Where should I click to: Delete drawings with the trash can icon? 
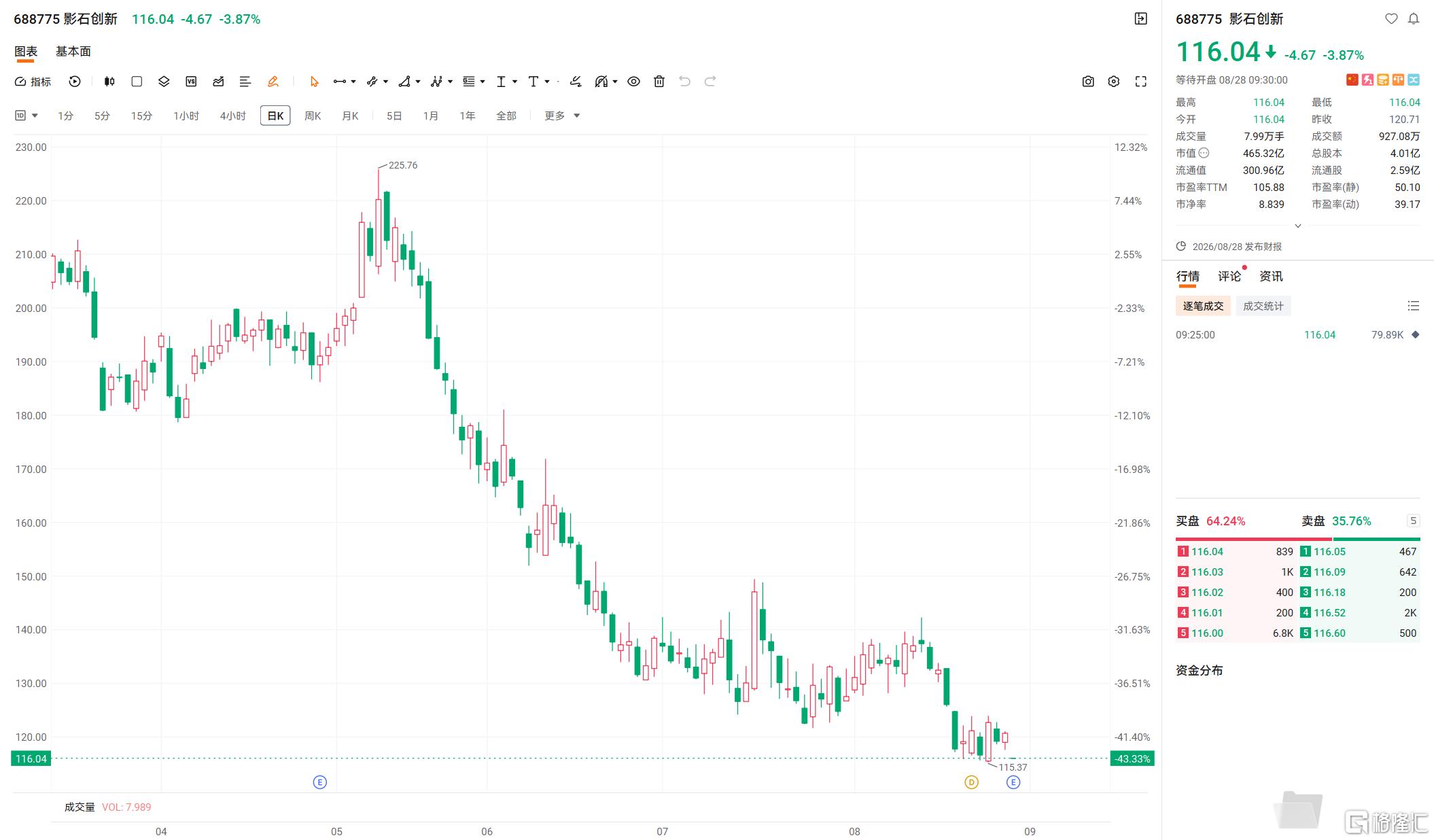[x=659, y=82]
